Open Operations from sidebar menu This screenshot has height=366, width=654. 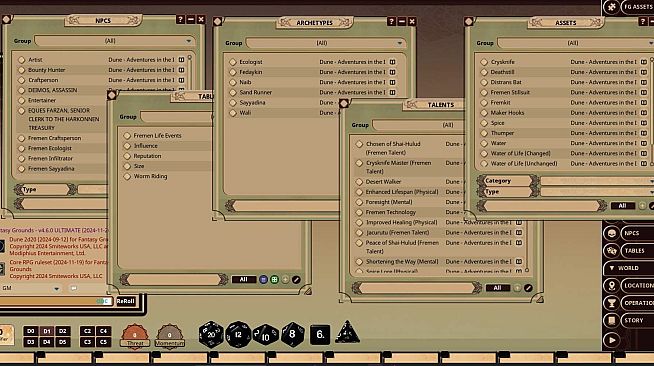(637, 303)
